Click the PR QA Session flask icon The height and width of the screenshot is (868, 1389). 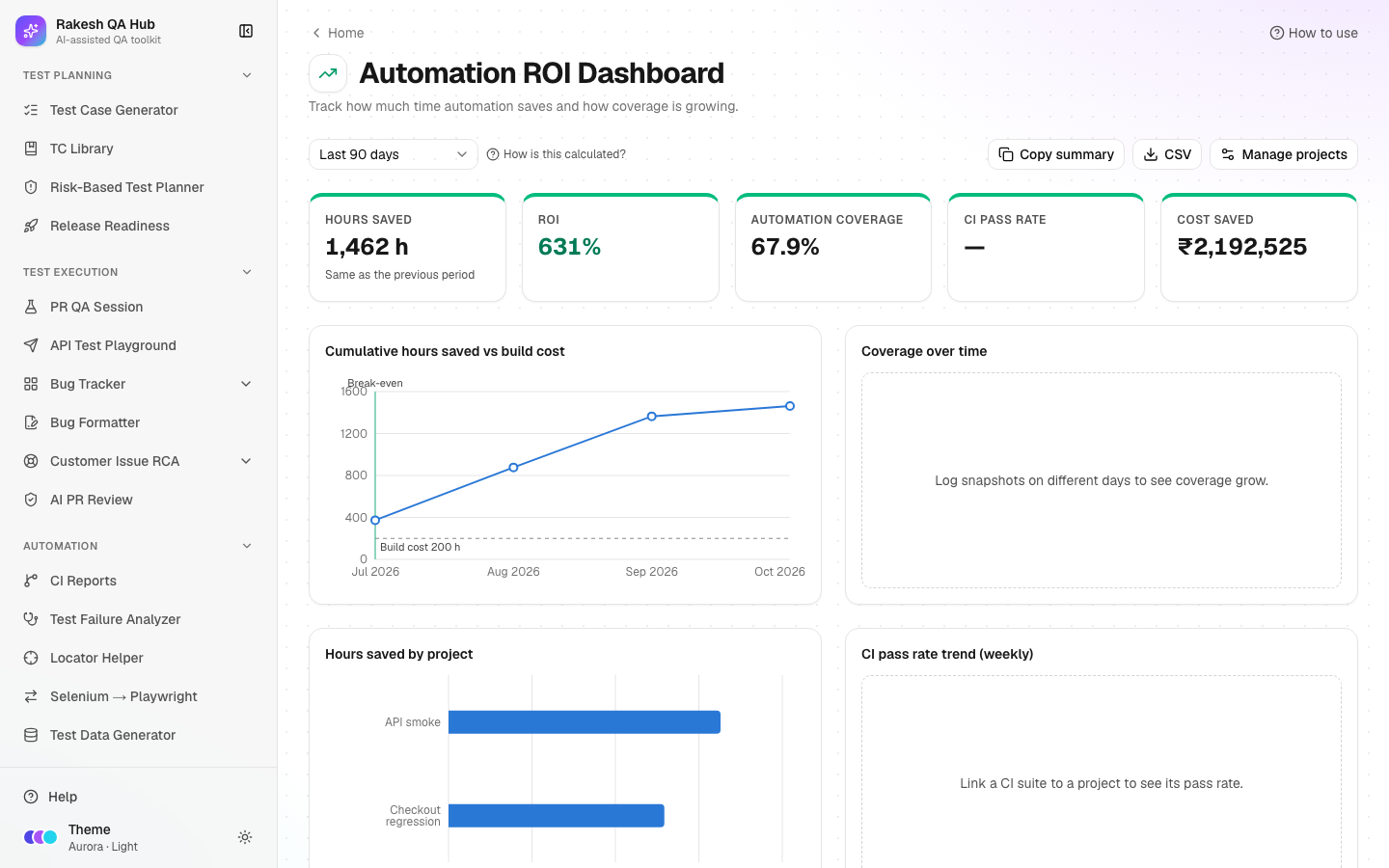point(31,307)
